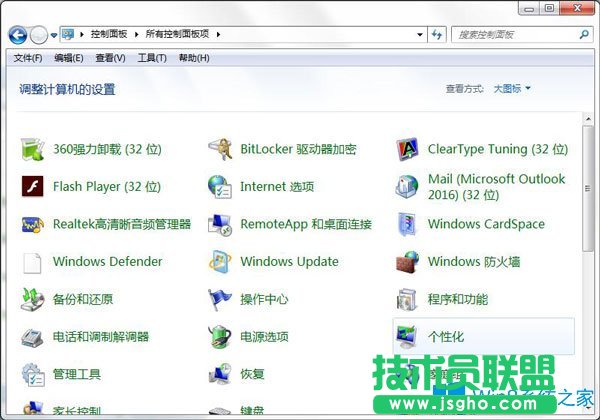
Task: Open the 360强力卸载 icon
Action: [x=32, y=149]
